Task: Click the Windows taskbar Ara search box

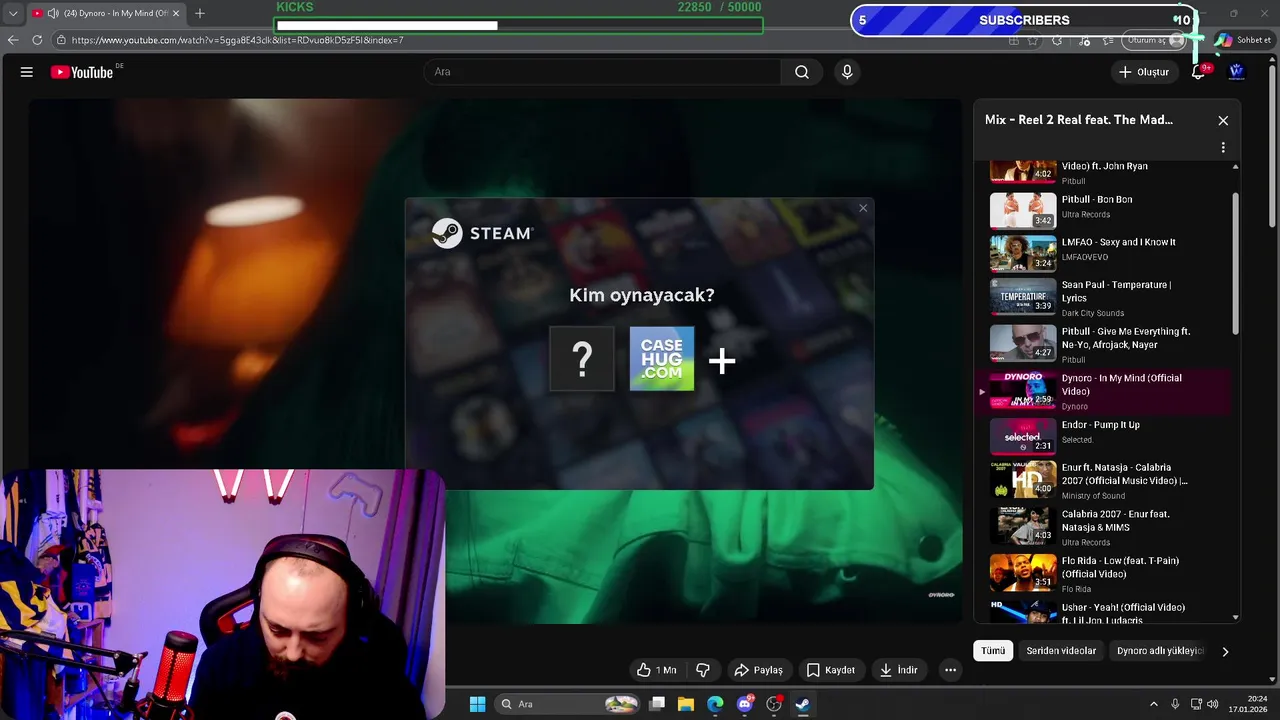Action: point(568,704)
